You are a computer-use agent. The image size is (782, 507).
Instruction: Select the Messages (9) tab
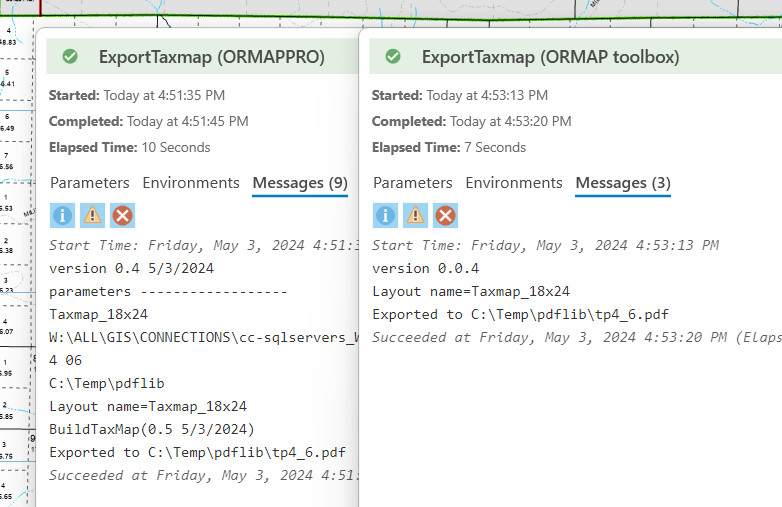pos(300,183)
